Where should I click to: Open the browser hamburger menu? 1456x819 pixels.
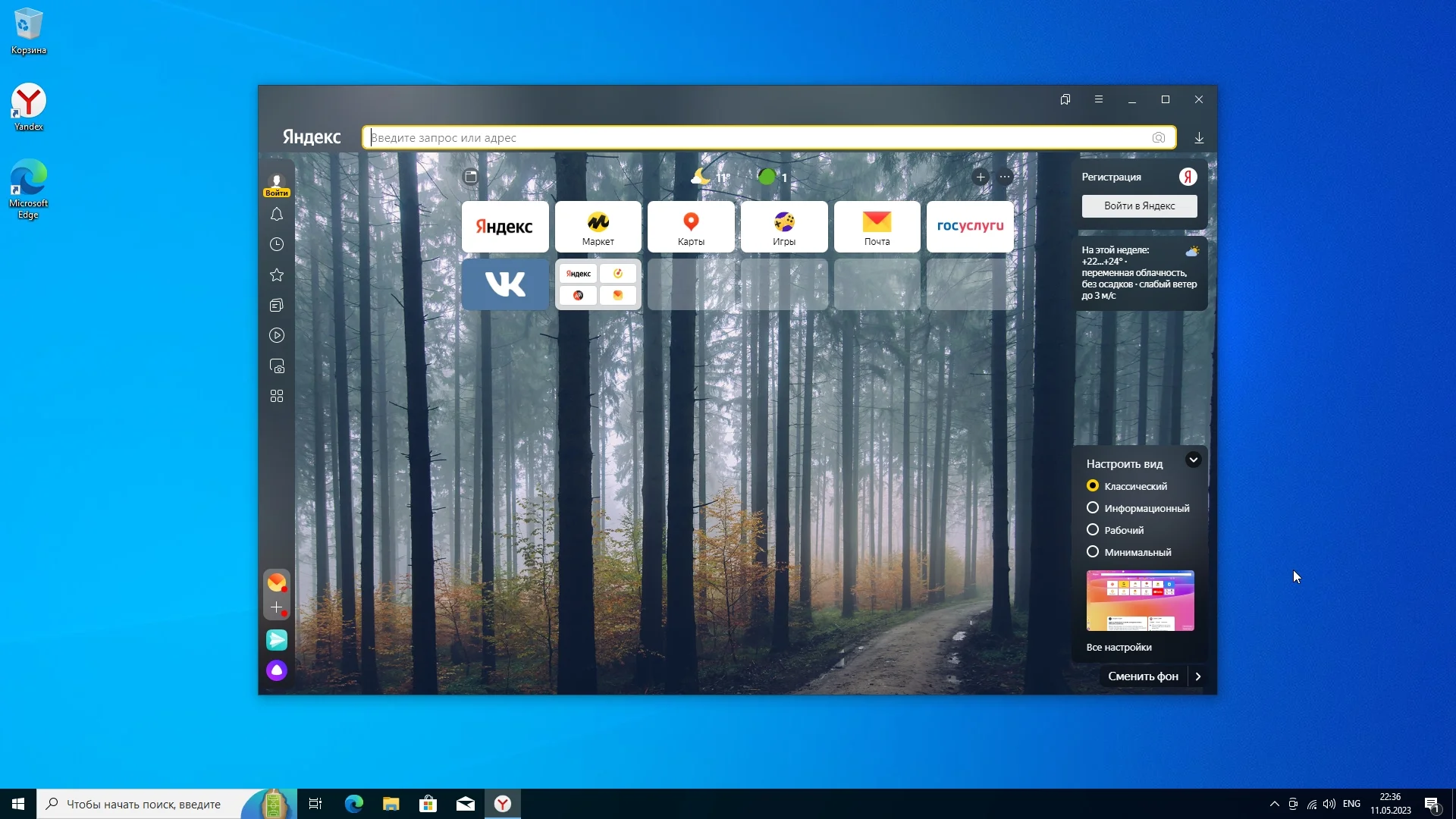tap(1099, 99)
